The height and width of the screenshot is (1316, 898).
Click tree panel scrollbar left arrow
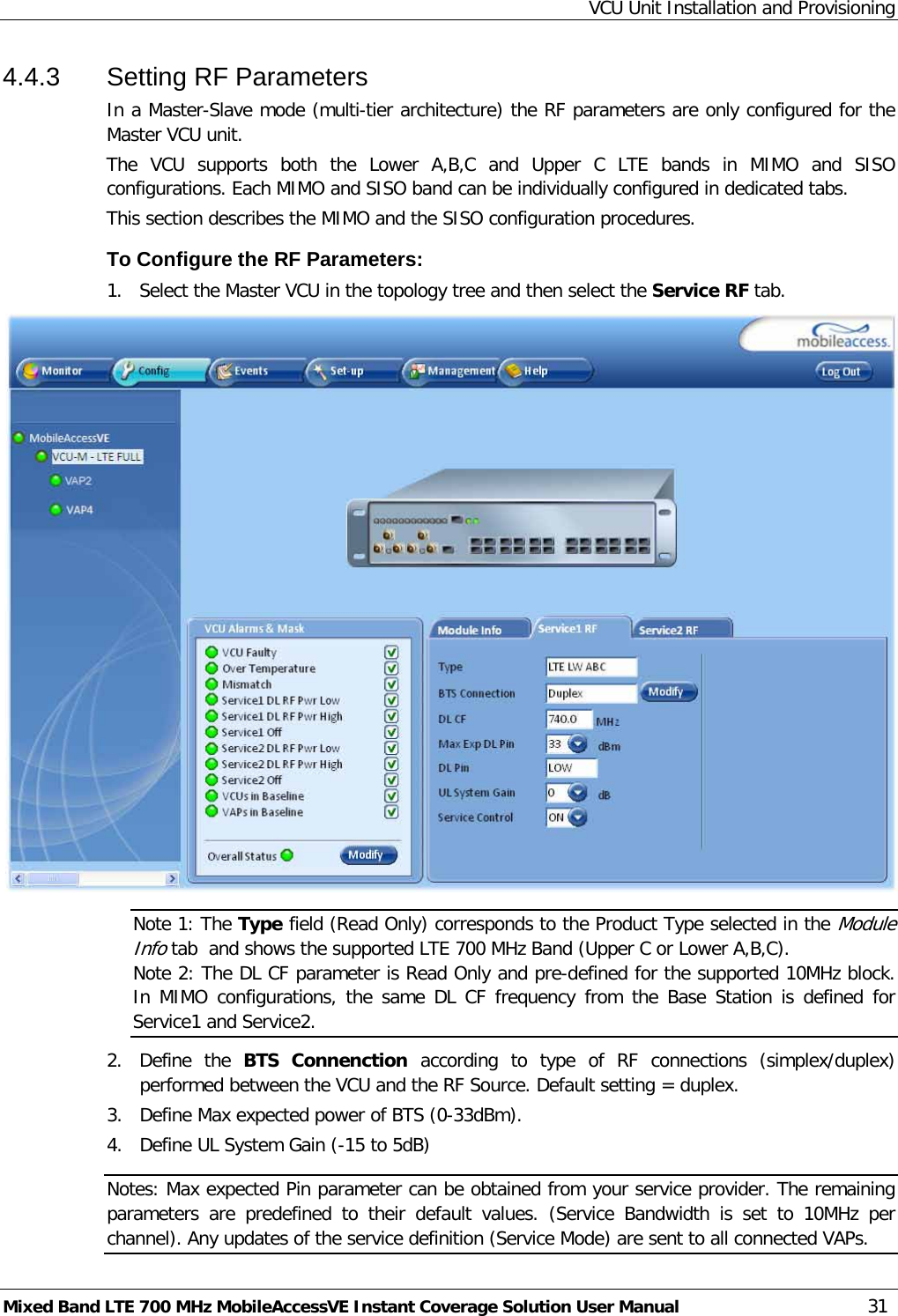18,878
